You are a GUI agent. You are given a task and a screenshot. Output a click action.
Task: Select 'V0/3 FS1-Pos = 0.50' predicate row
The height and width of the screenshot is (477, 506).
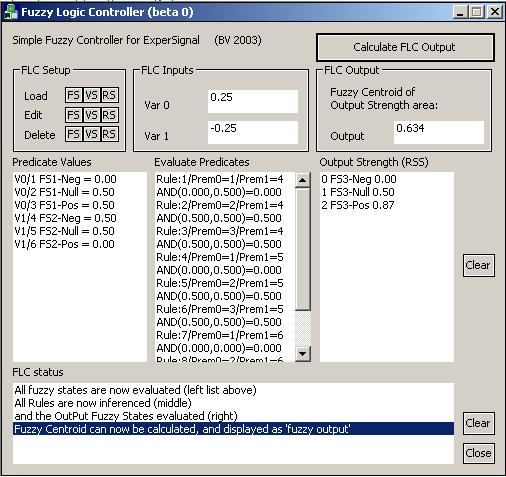click(80, 205)
